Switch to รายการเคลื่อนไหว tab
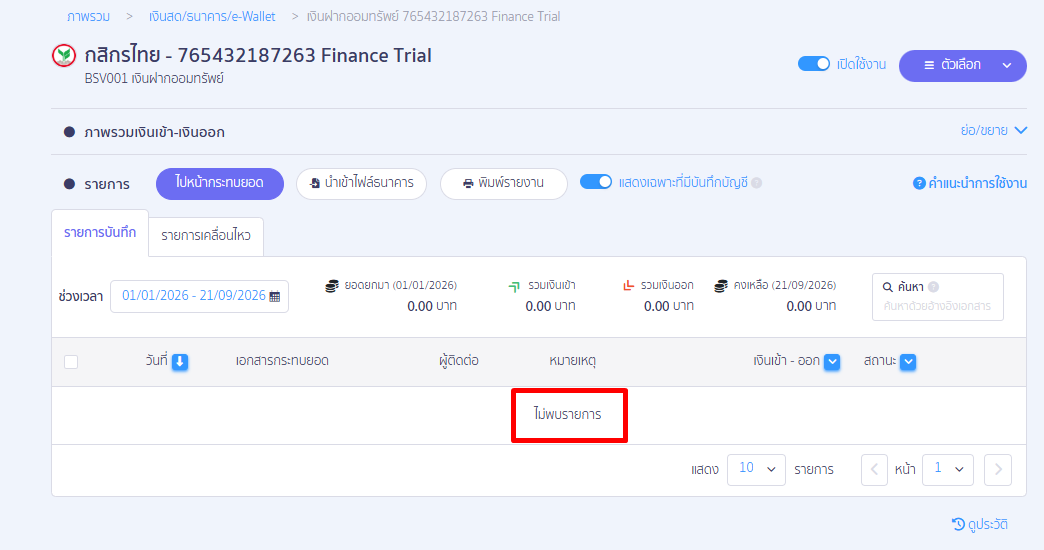Screen dimensions: 1044x550 [x=206, y=236]
